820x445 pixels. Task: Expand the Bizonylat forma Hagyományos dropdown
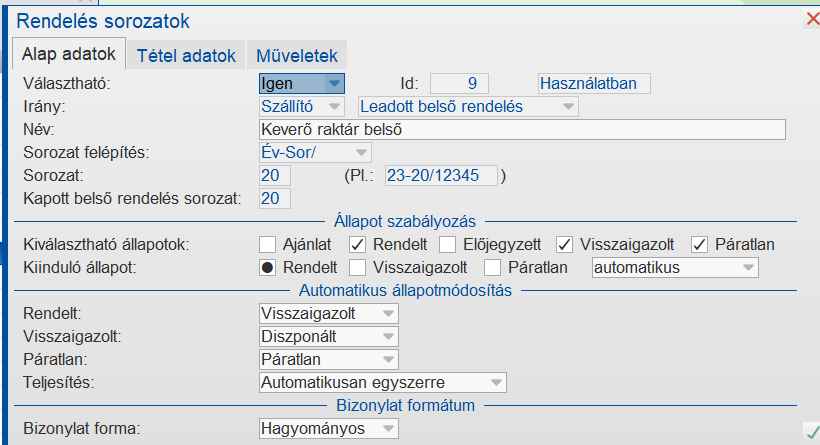pyautogui.click(x=388, y=429)
